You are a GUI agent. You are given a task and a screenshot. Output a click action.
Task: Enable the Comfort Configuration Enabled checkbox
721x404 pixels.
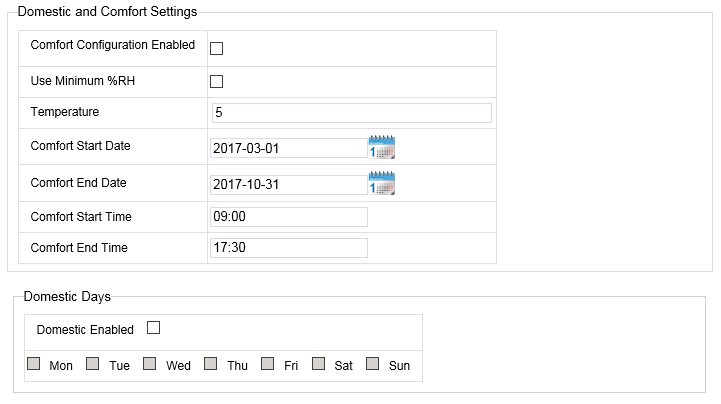pos(216,48)
